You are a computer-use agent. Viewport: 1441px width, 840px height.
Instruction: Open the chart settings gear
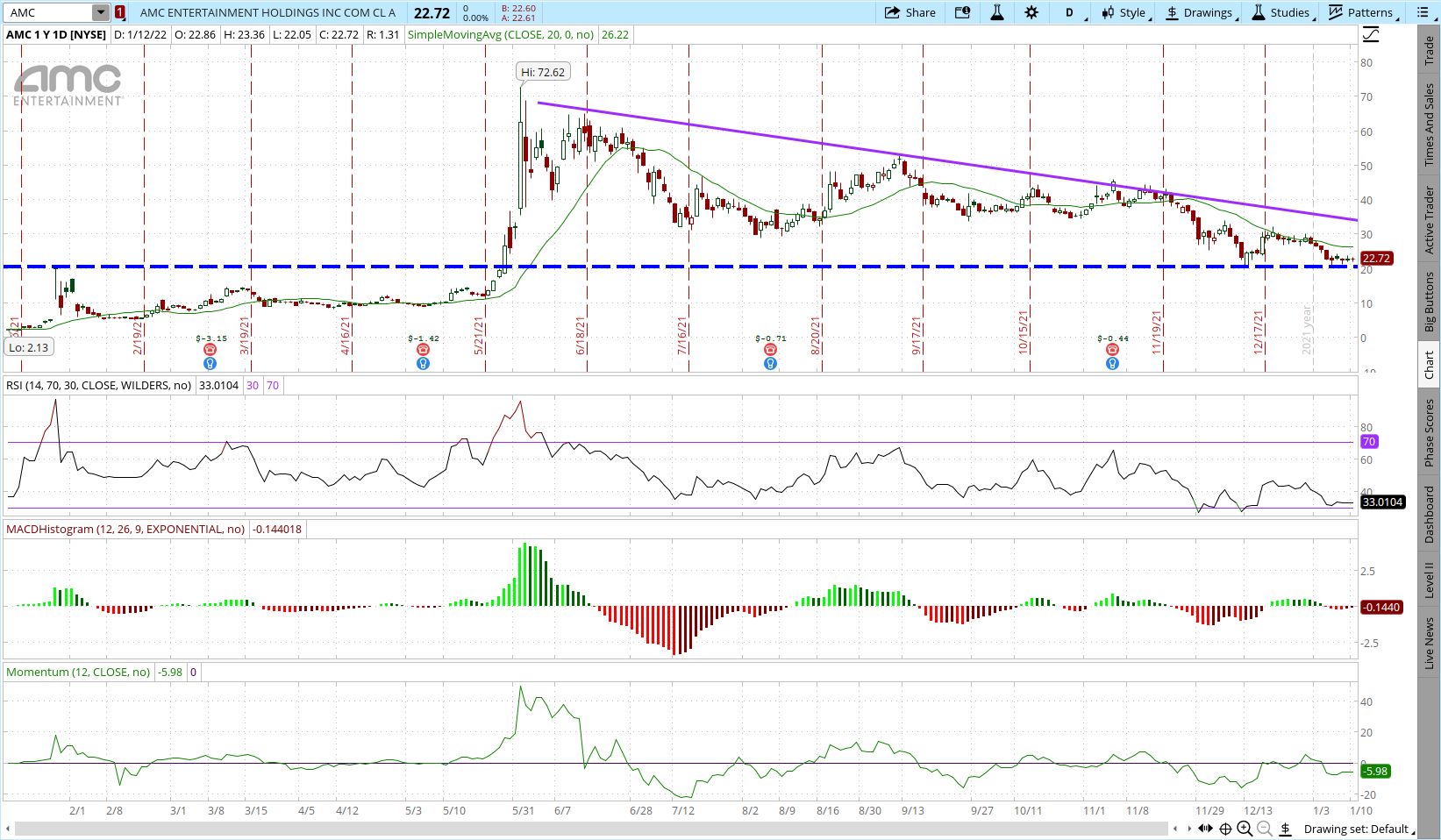coord(1031,12)
